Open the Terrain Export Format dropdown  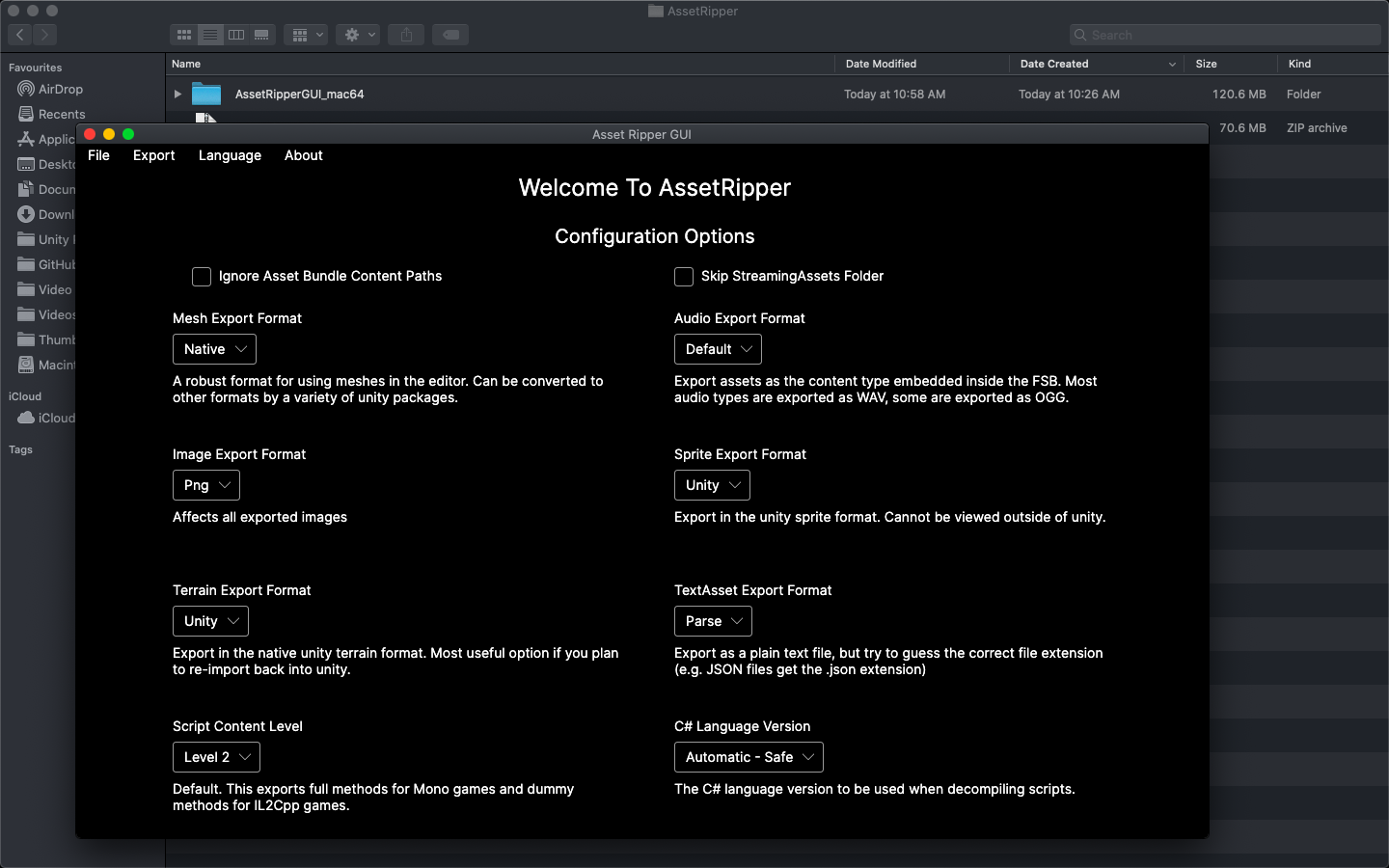210,621
